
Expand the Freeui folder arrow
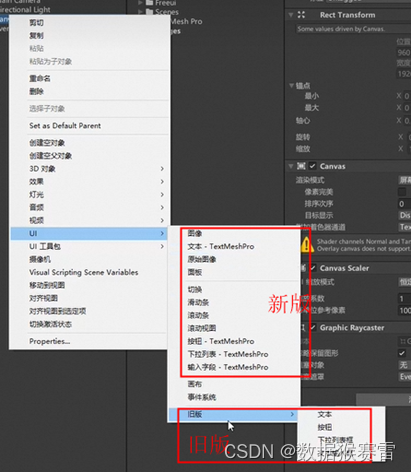(140, 3)
